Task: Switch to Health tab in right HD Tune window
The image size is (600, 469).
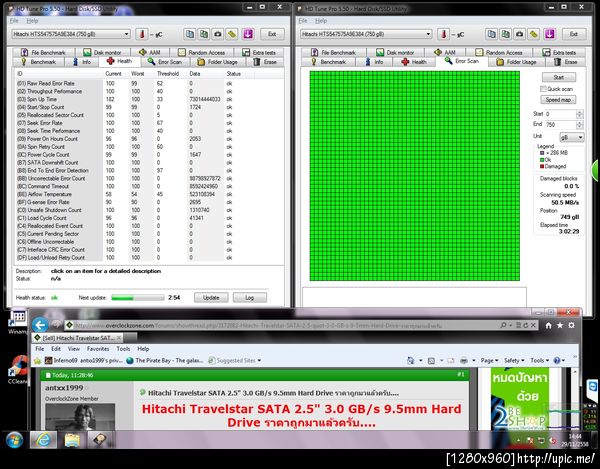Action: pyautogui.click(x=414, y=62)
